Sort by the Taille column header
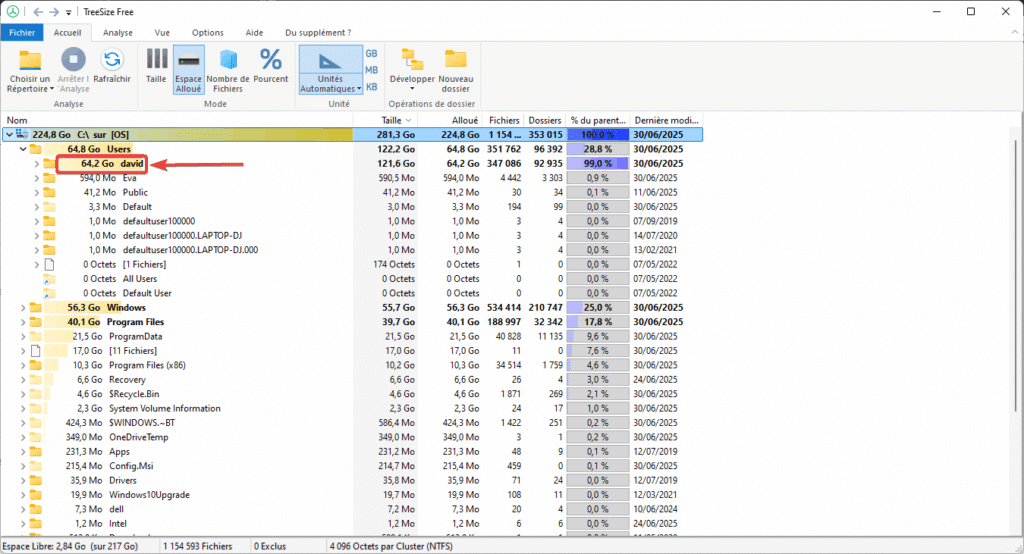 (385, 120)
